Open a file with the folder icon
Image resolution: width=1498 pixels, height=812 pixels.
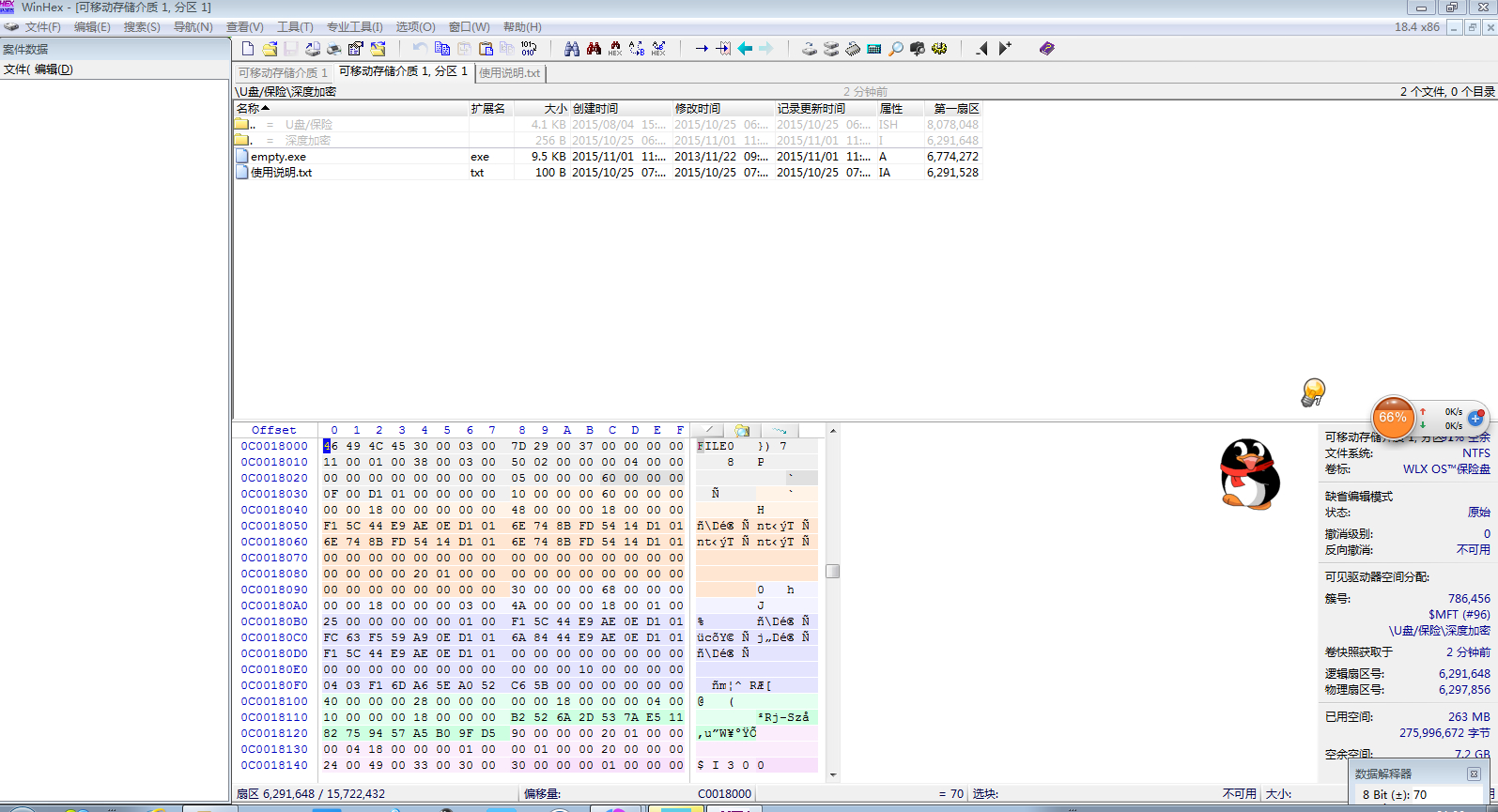(x=270, y=49)
